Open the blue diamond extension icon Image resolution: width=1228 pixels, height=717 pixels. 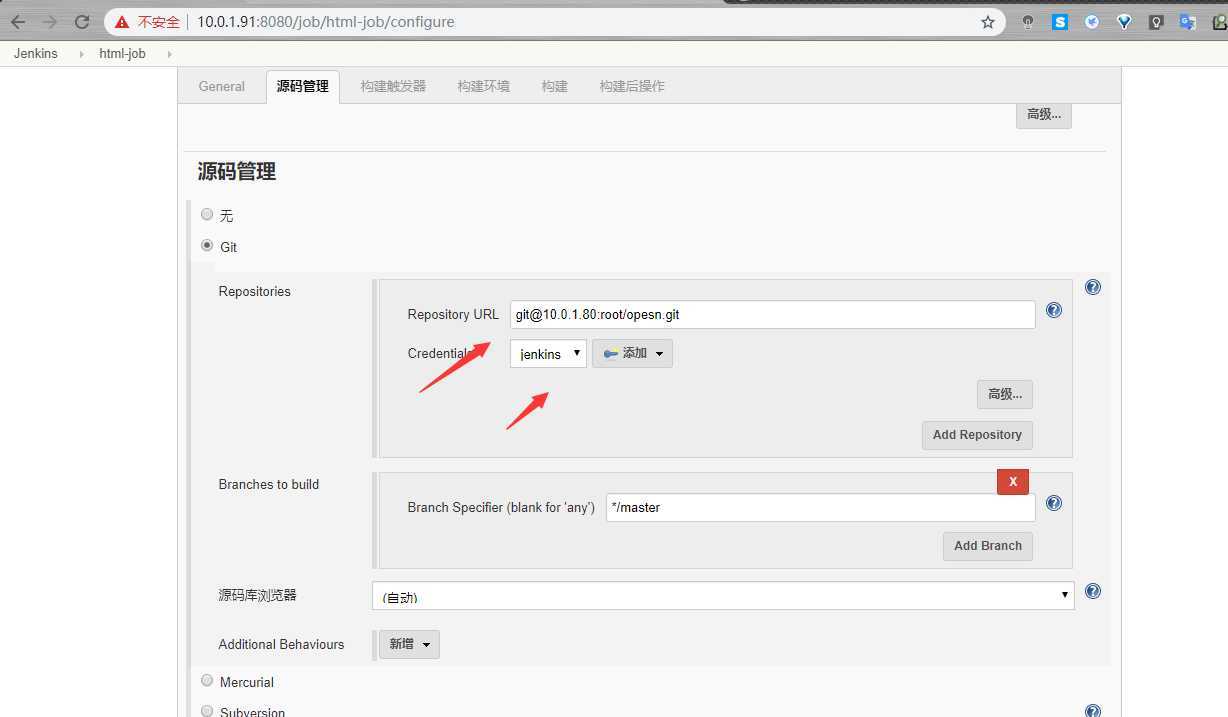1124,22
